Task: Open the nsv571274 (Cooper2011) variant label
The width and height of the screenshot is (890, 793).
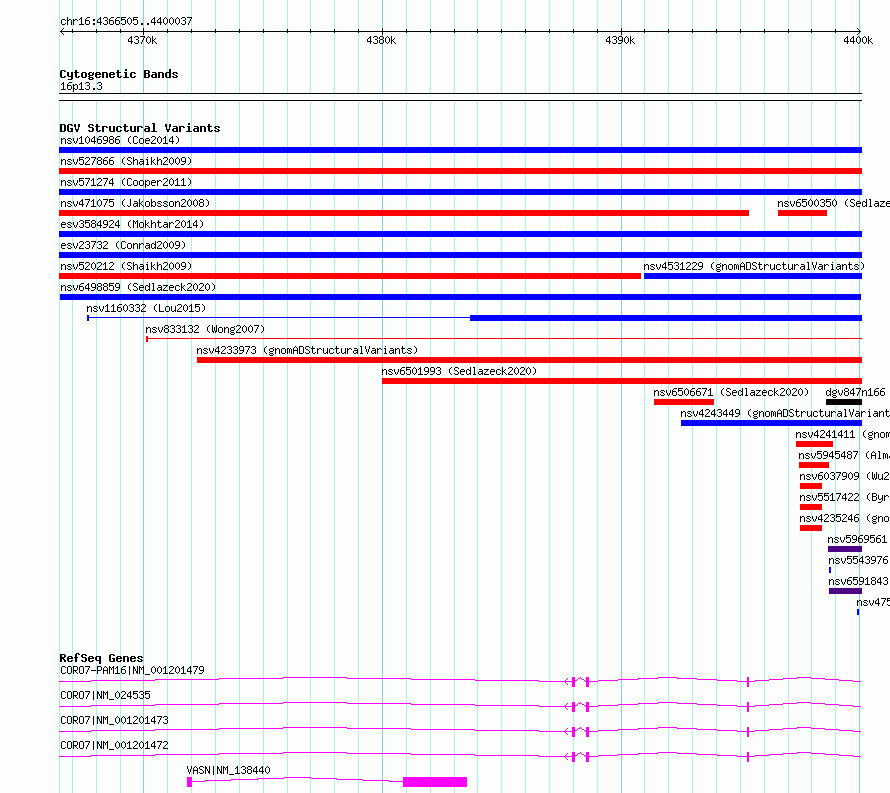Action: coord(126,182)
